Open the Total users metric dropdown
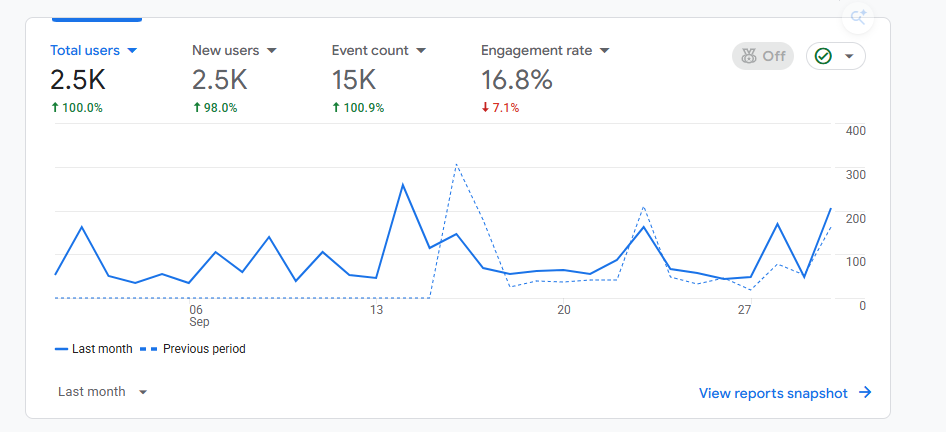 (x=94, y=51)
